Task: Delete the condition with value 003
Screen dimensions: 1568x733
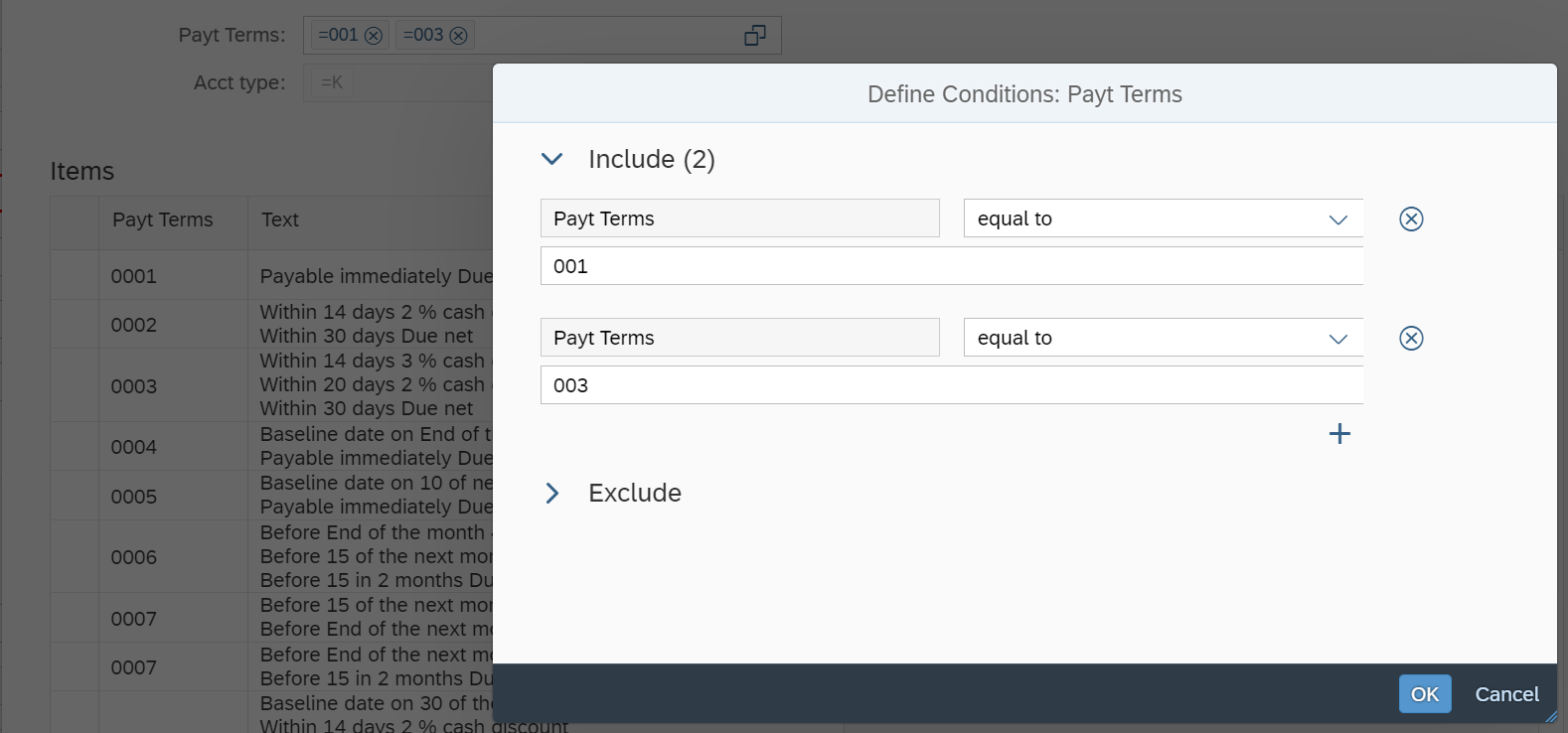Action: pos(1411,338)
